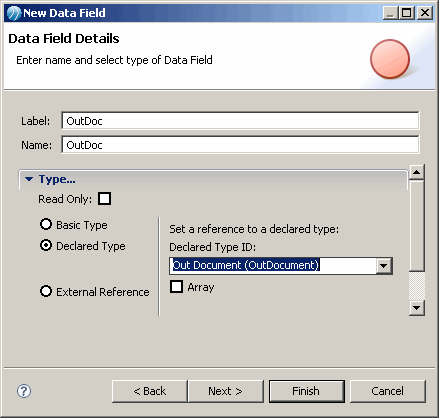Cancel the New Data Field dialog
This screenshot has width=439, height=418.
pos(388,391)
